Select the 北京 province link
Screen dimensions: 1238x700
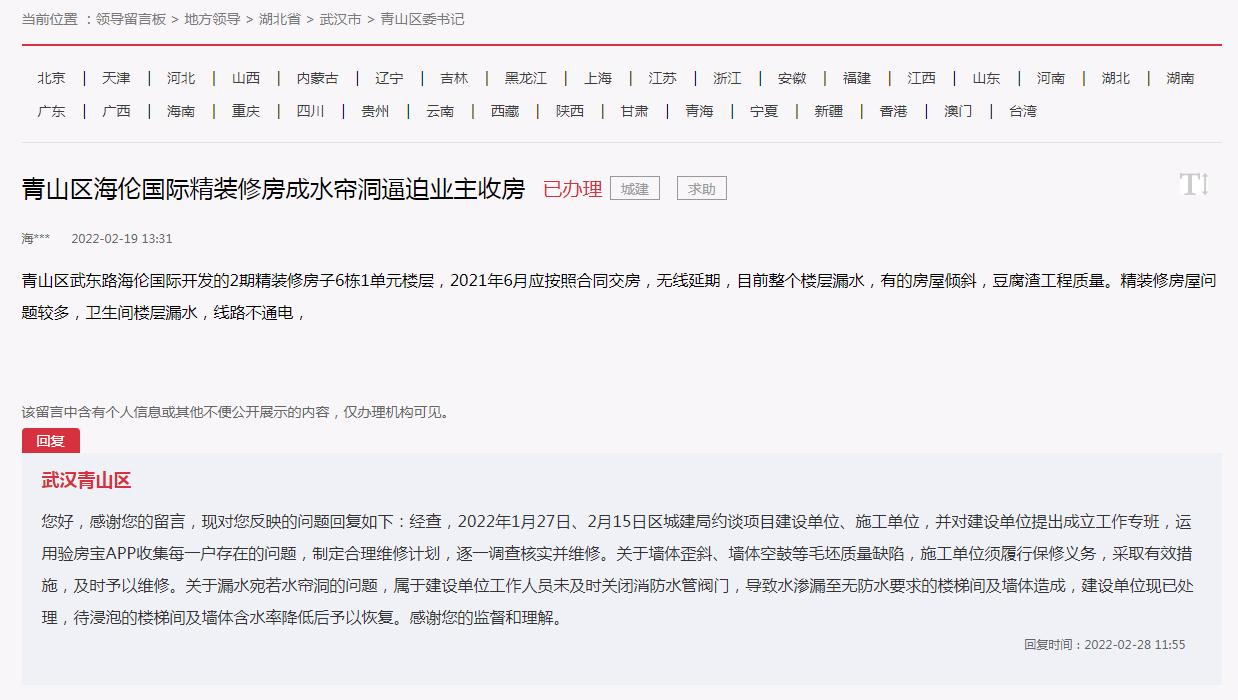[52, 78]
